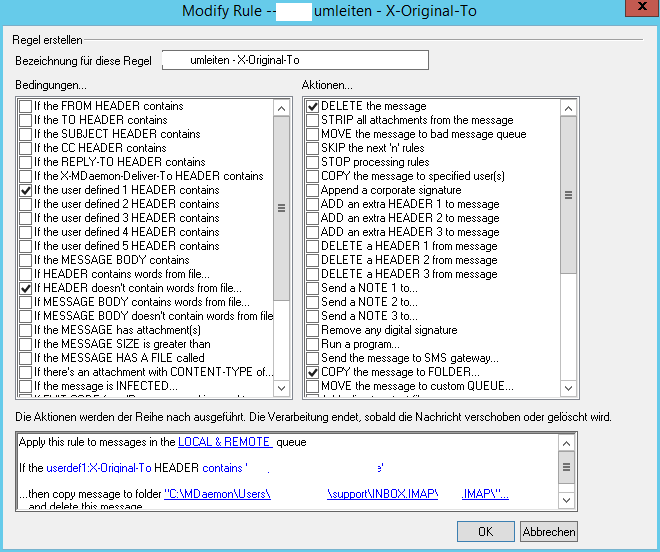The width and height of the screenshot is (660, 552).
Task: Check 'If the FROM HEADER contains' condition
Action: tap(25, 106)
